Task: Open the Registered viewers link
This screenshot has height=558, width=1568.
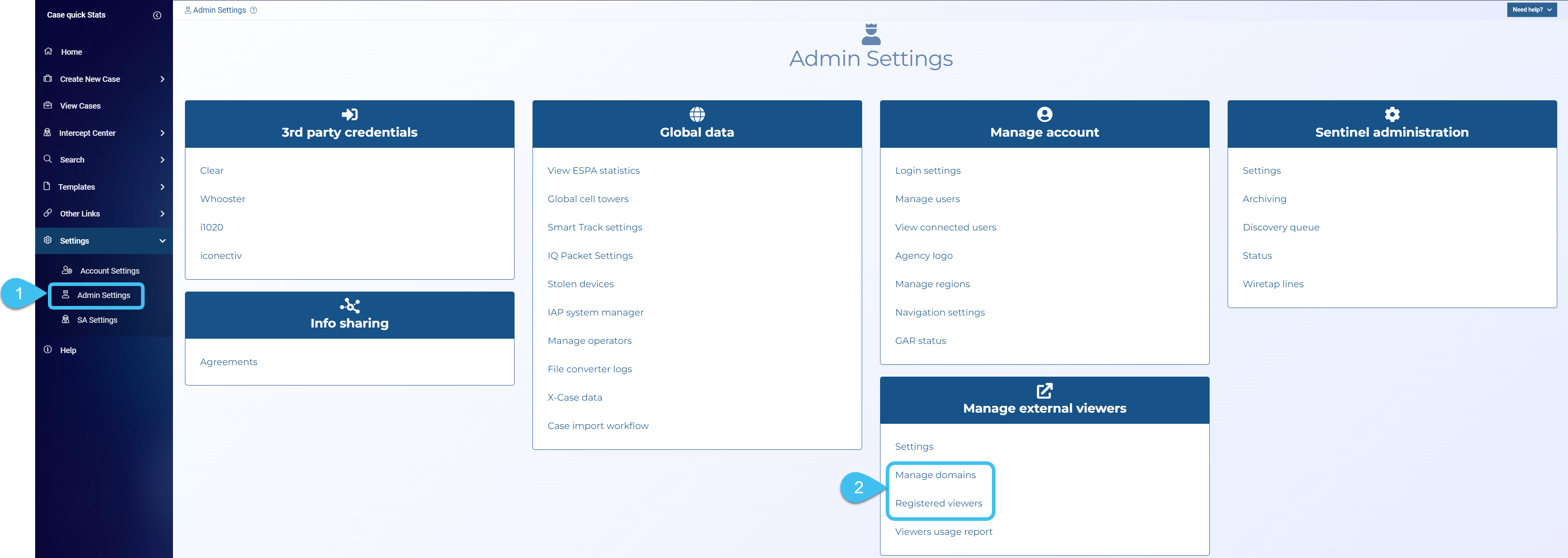Action: tap(938, 503)
